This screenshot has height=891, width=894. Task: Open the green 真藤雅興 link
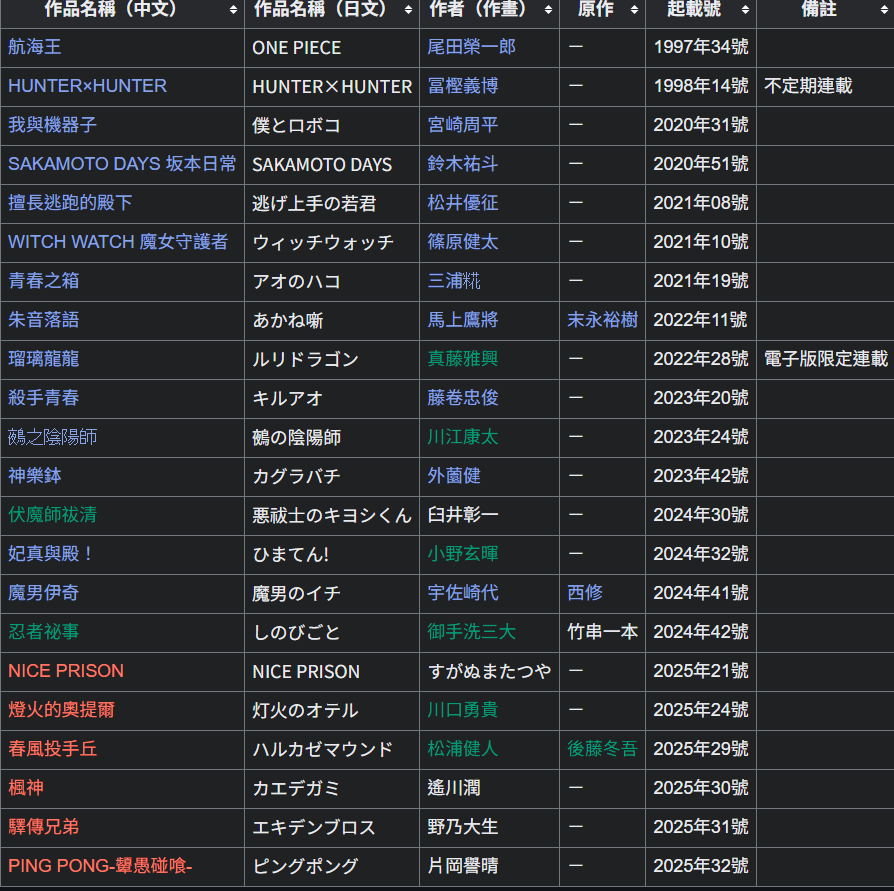coord(463,359)
